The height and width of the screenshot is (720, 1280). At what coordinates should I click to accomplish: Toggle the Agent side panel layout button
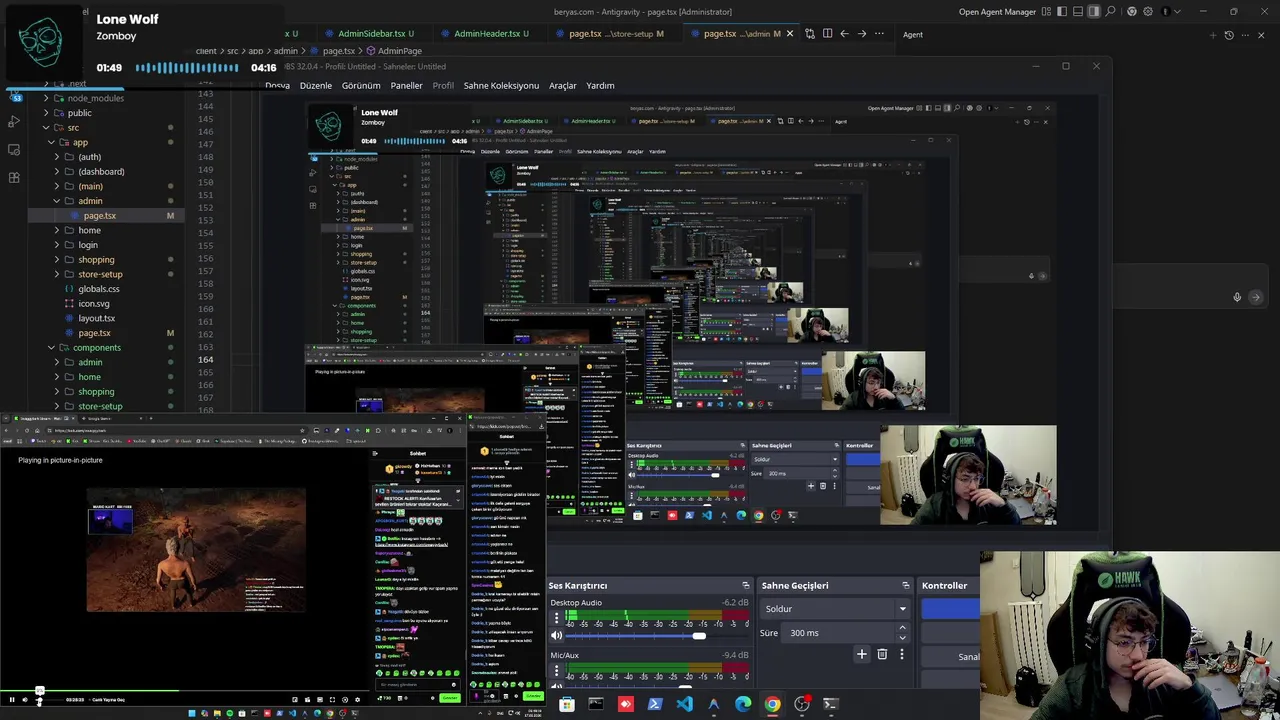coord(1094,11)
